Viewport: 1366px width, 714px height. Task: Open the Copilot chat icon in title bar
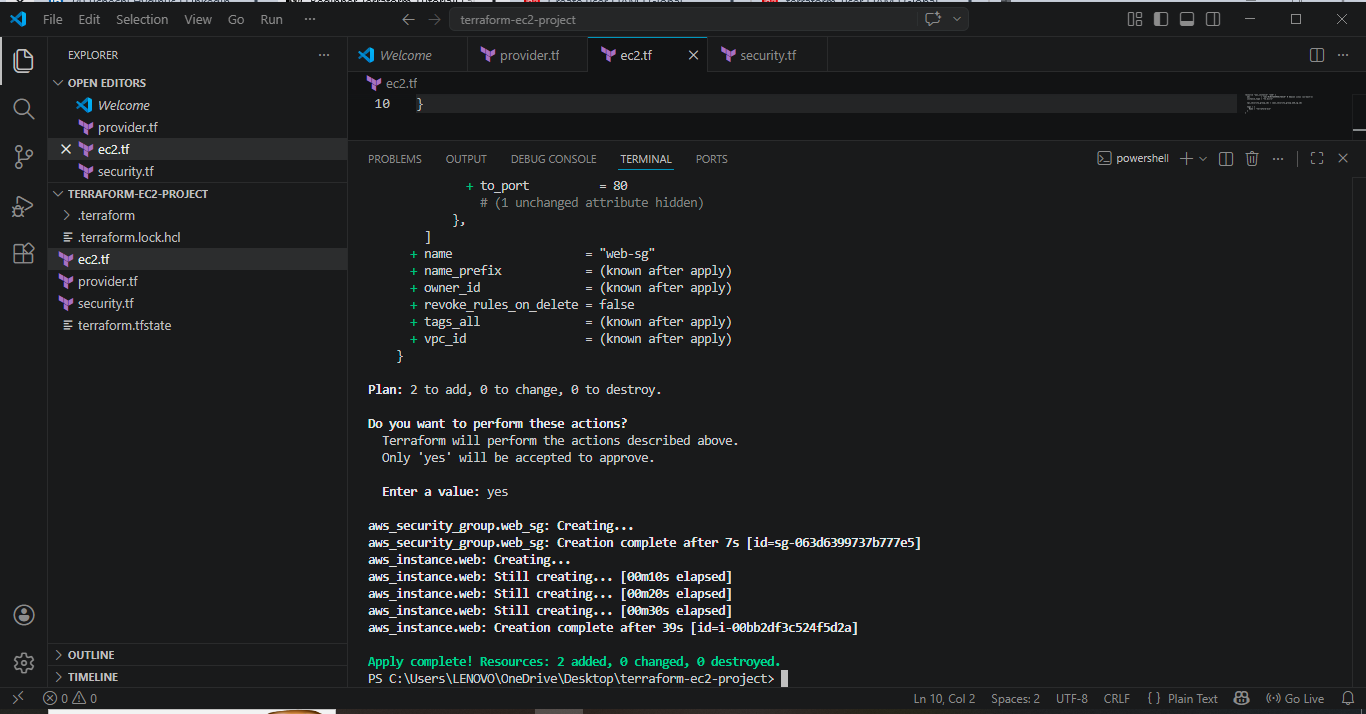(x=933, y=19)
